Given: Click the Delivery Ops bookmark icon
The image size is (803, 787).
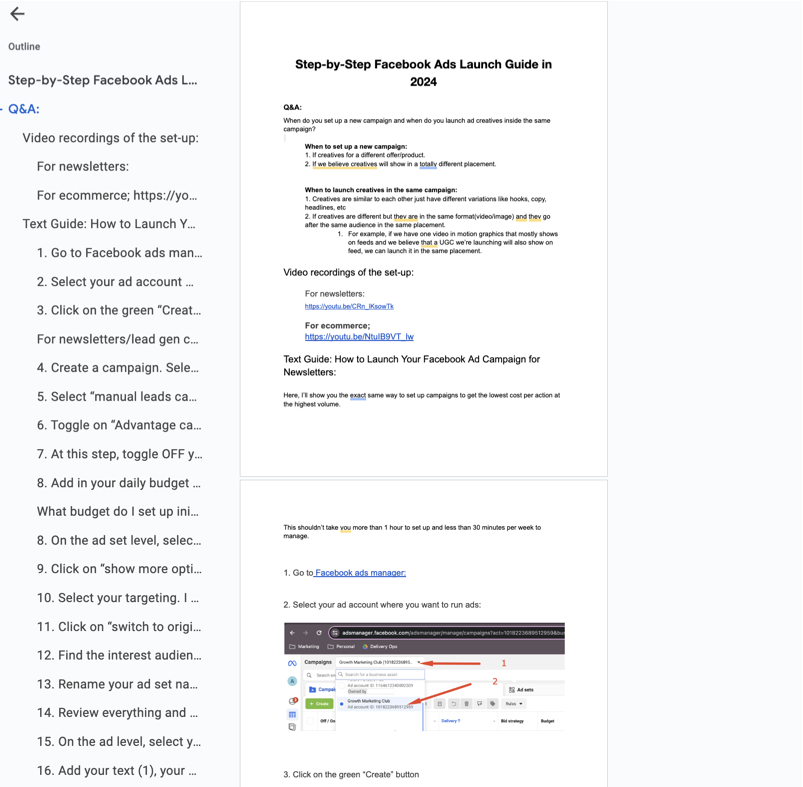Looking at the screenshot, I should pos(364,646).
